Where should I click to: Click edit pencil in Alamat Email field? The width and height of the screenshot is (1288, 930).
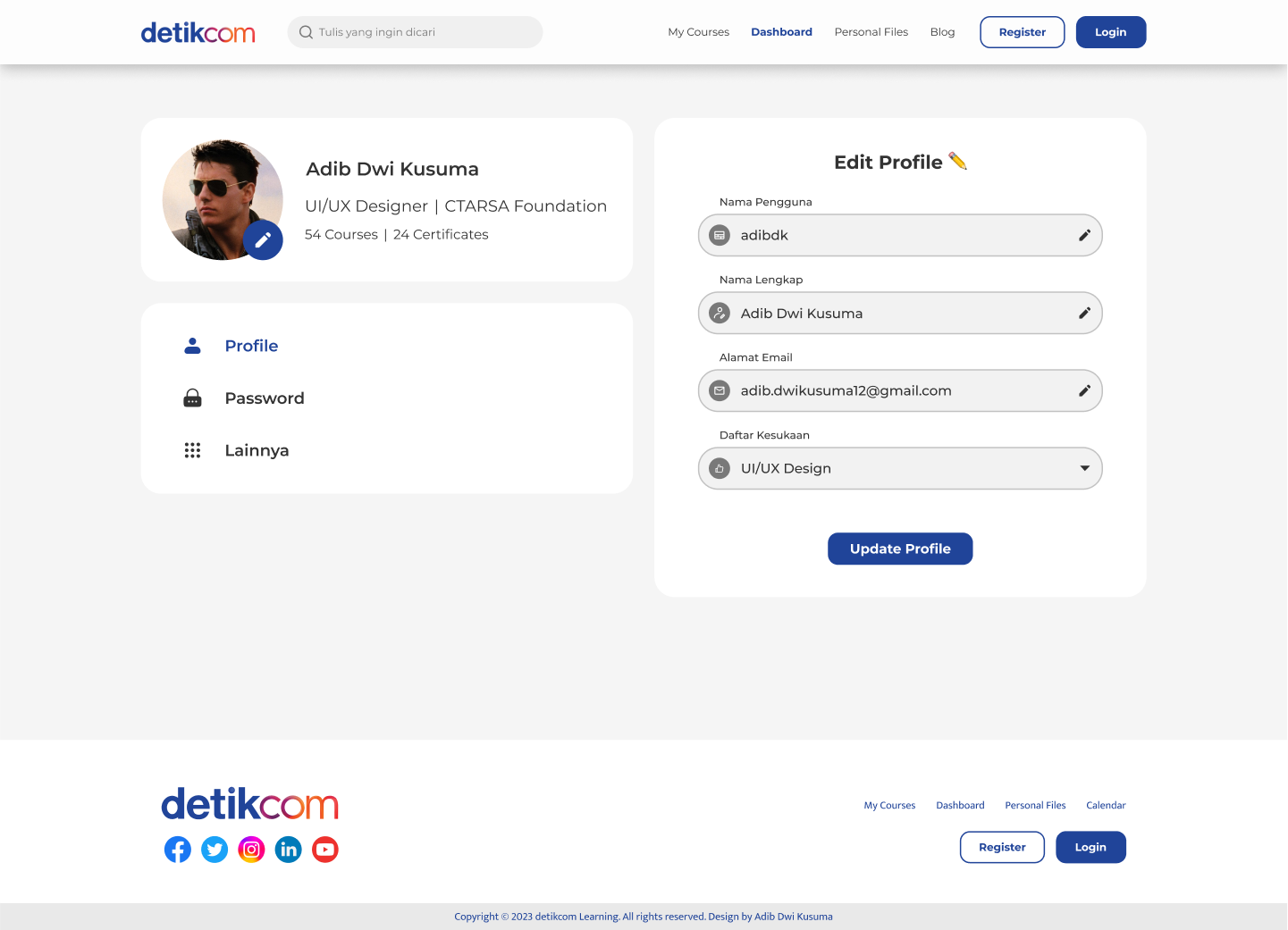tap(1084, 390)
